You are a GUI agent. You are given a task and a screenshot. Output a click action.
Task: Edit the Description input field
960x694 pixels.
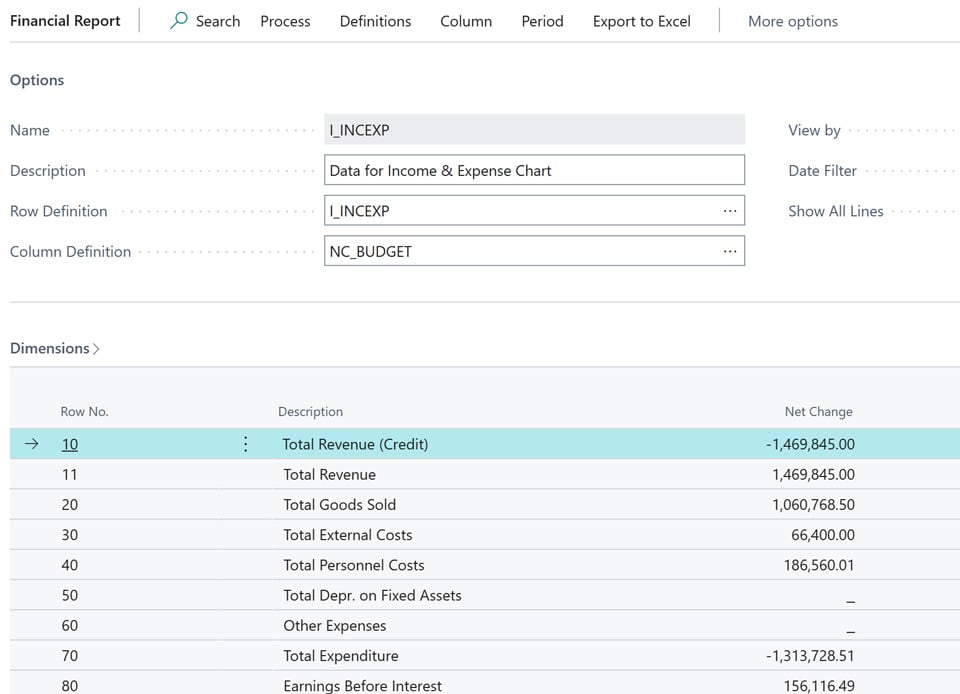(x=534, y=170)
